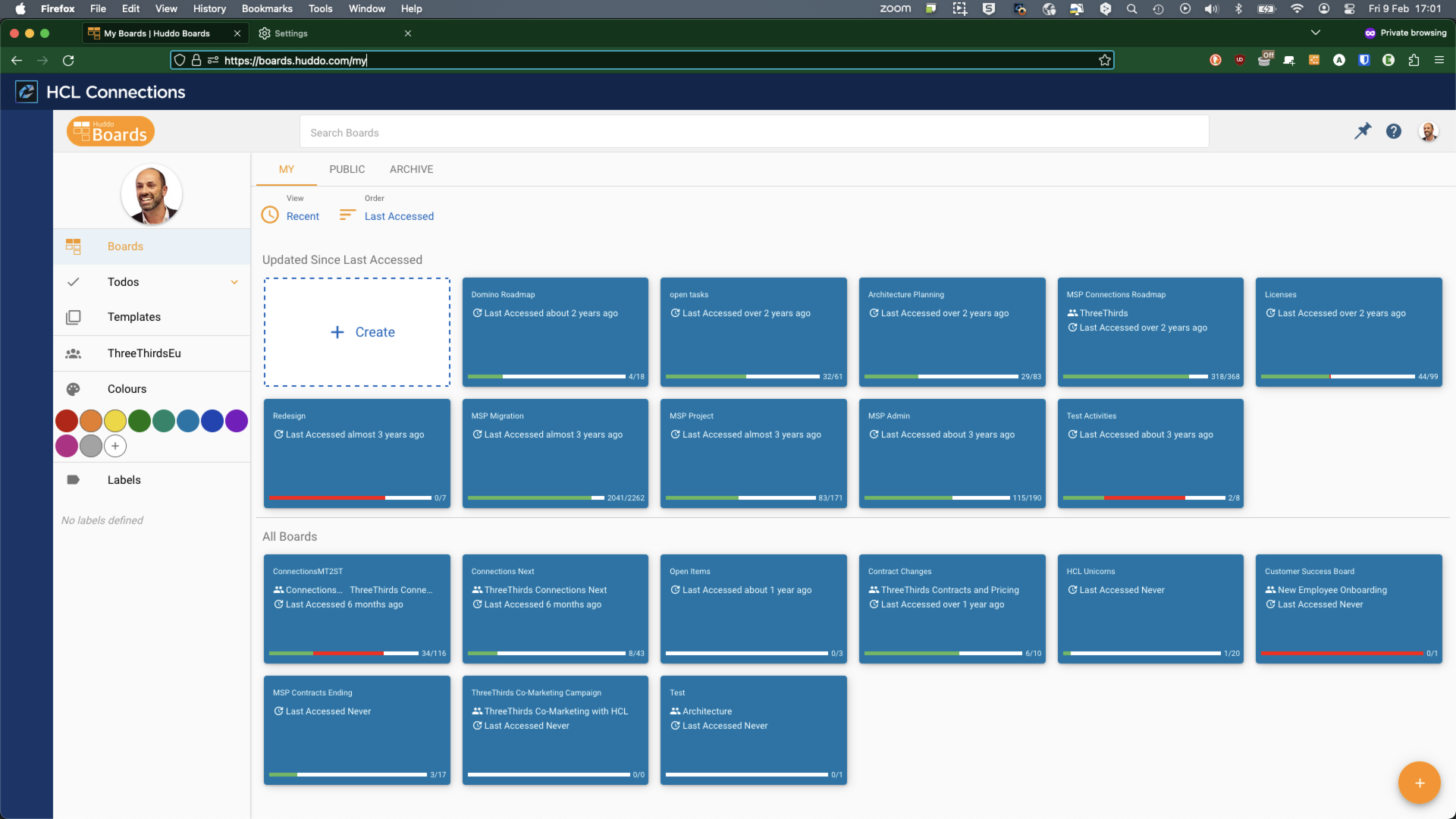Select the grey colour swatch
1456x819 pixels.
pyautogui.click(x=91, y=446)
